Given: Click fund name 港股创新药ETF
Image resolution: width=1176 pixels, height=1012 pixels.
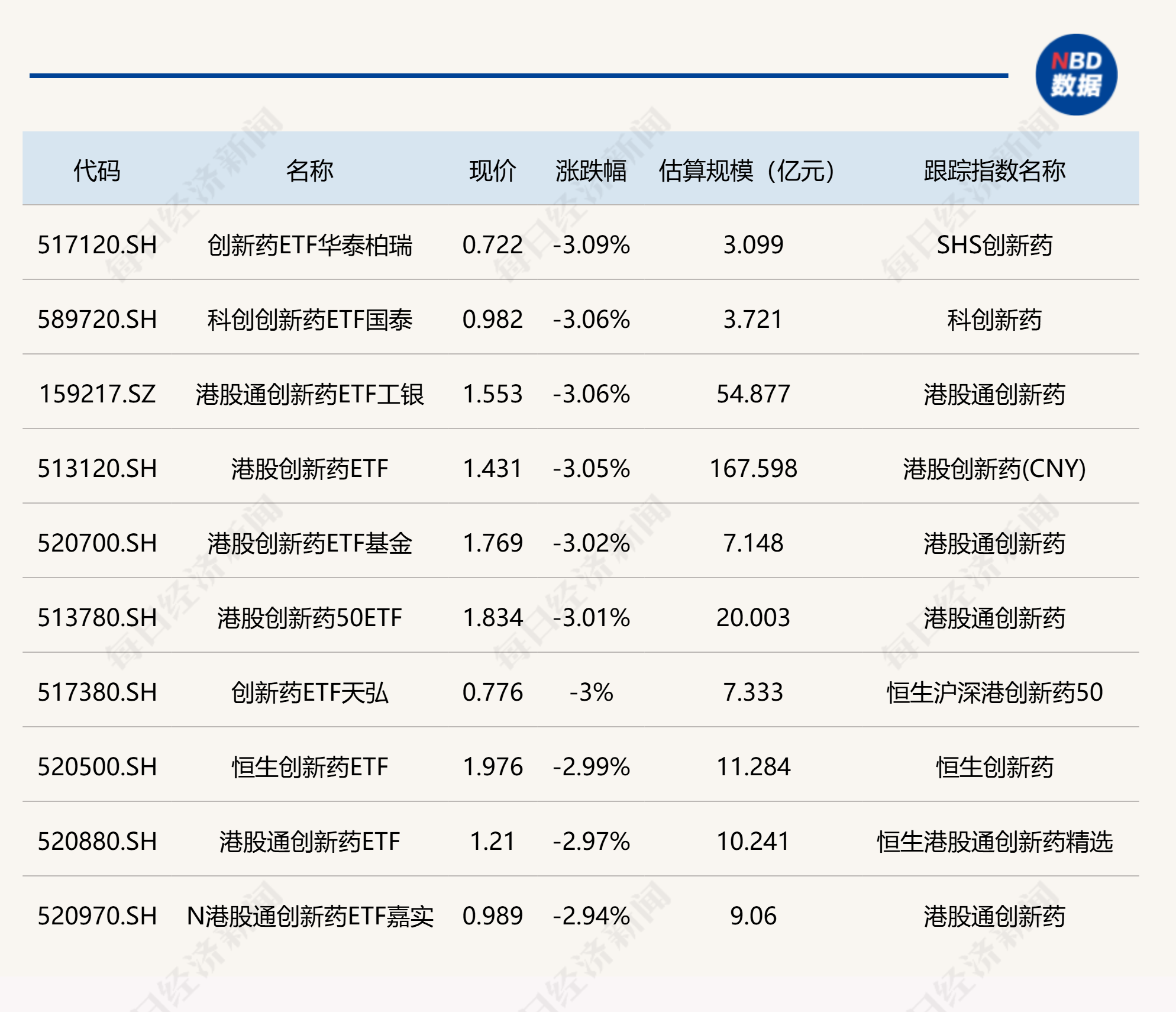Looking at the screenshot, I should (309, 469).
